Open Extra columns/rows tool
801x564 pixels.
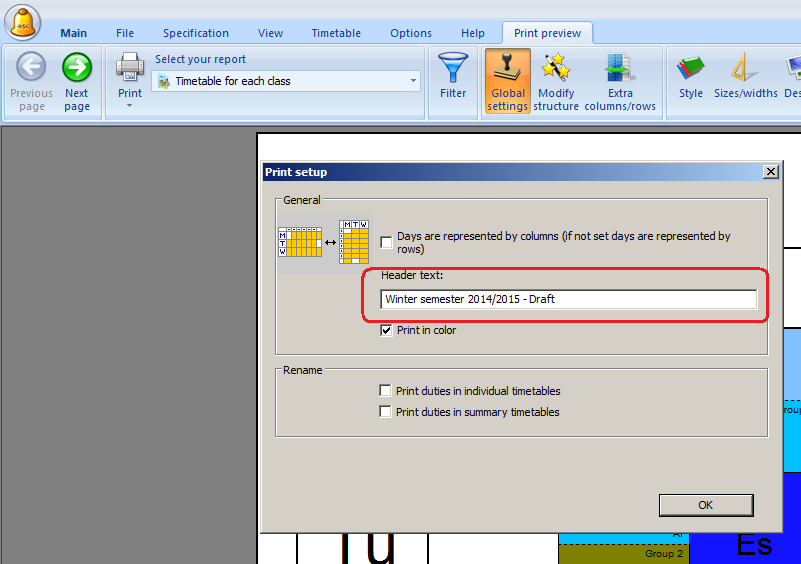coord(620,68)
